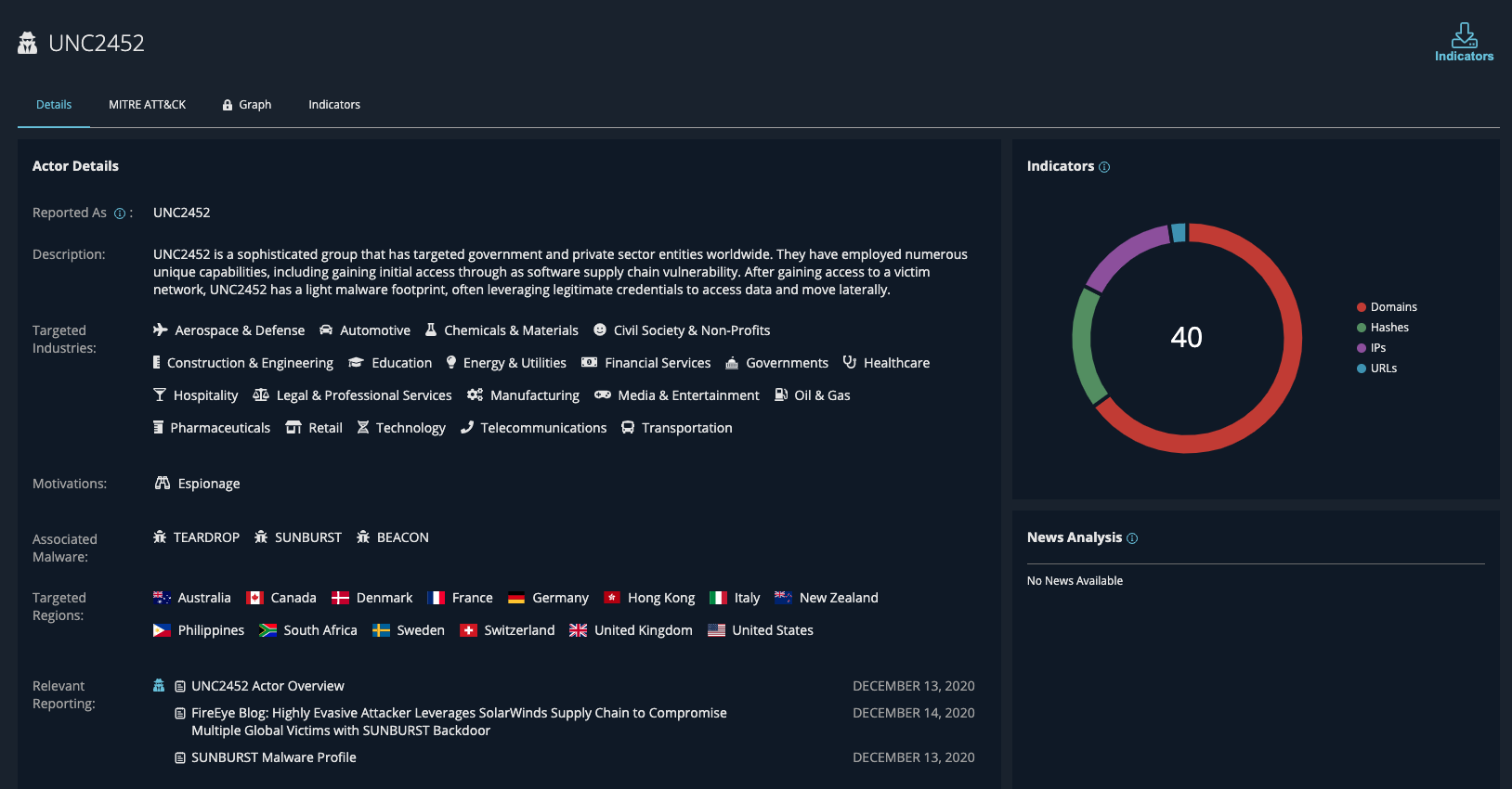Click the Oil & Gas pump icon
This screenshot has height=789, width=1512.
point(781,394)
